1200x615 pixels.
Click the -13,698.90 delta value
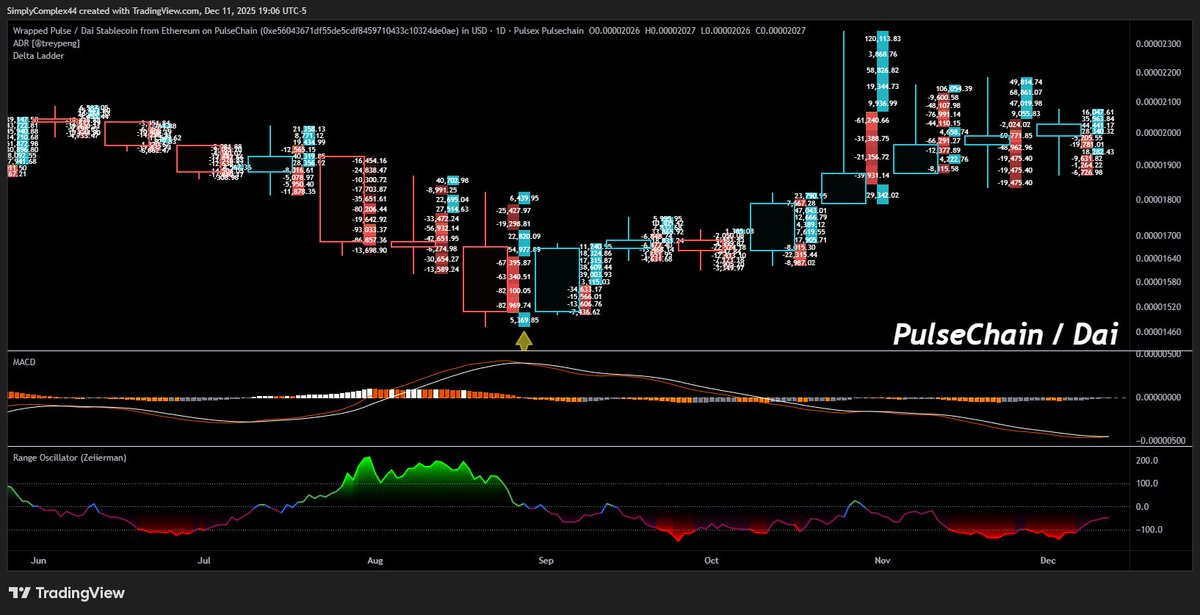point(369,250)
